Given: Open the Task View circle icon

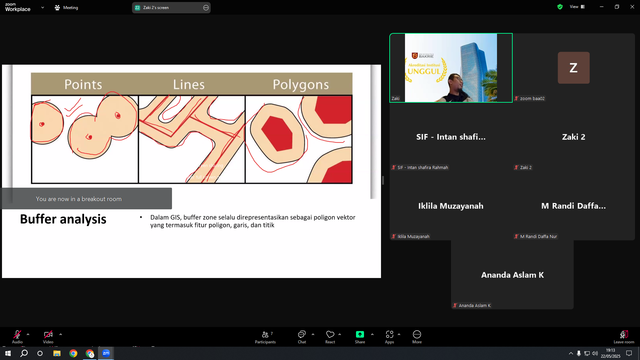Looking at the screenshot, I should pyautogui.click(x=40, y=353).
